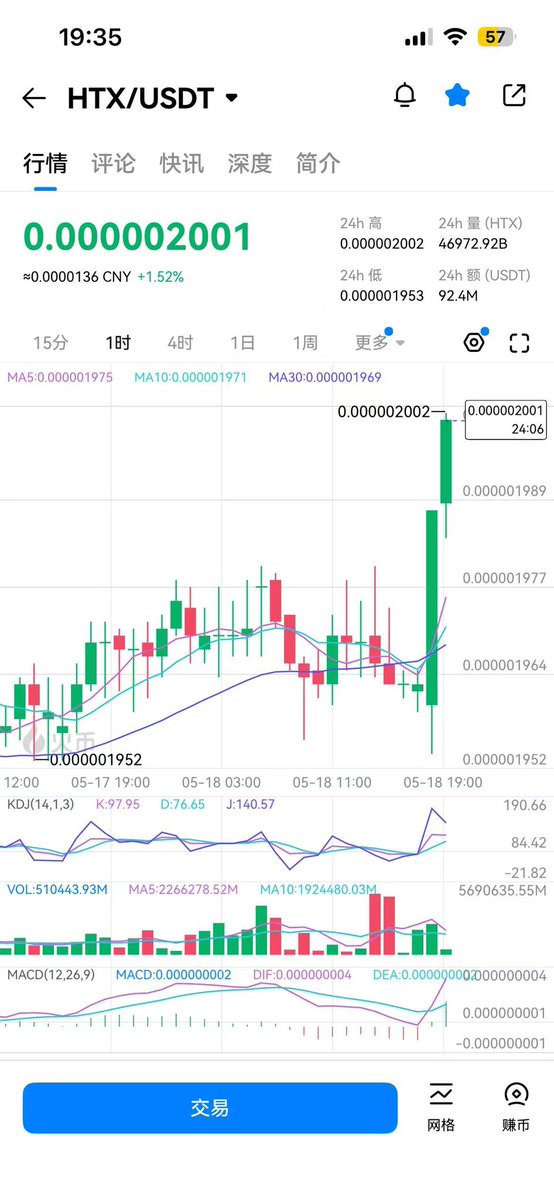This screenshot has height=1199, width=554.
Task: Tap the ≈0.0000136 CNY value
Action: pos(77,277)
